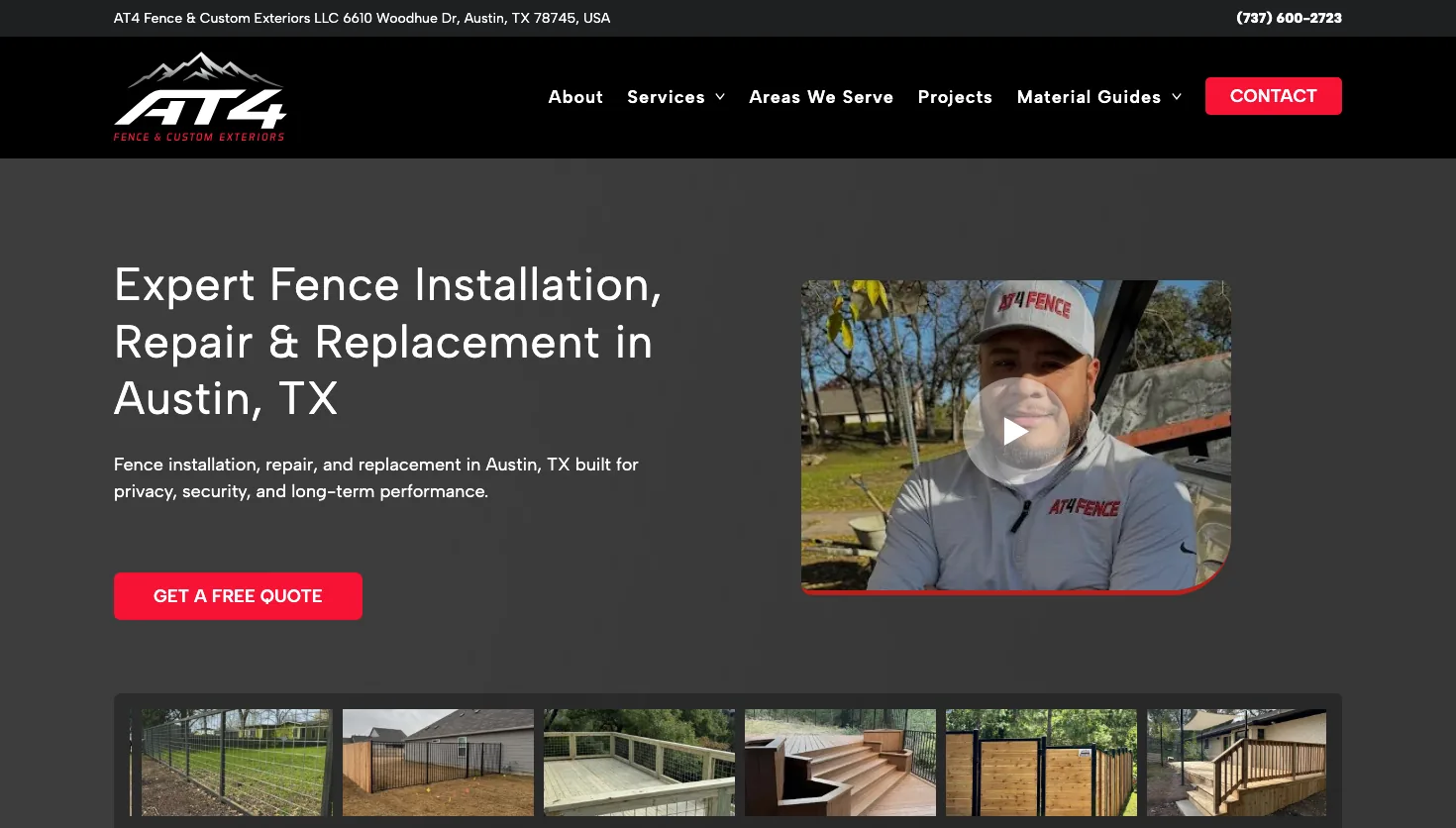The image size is (1456, 828).
Task: Click GET A FREE QUOTE button
Action: [x=238, y=596]
